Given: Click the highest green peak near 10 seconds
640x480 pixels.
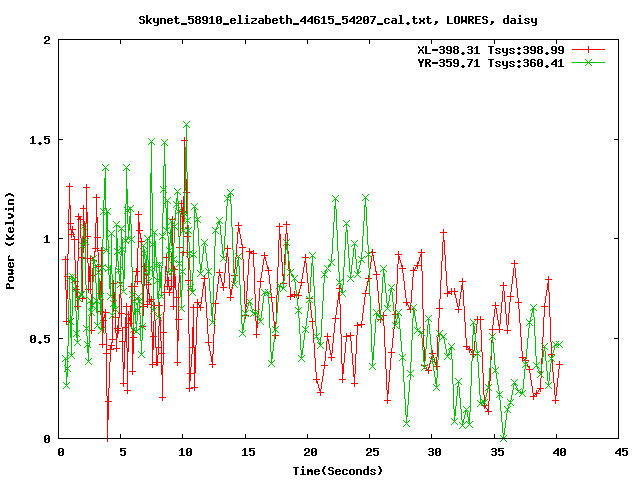Looking at the screenshot, I should tap(187, 124).
